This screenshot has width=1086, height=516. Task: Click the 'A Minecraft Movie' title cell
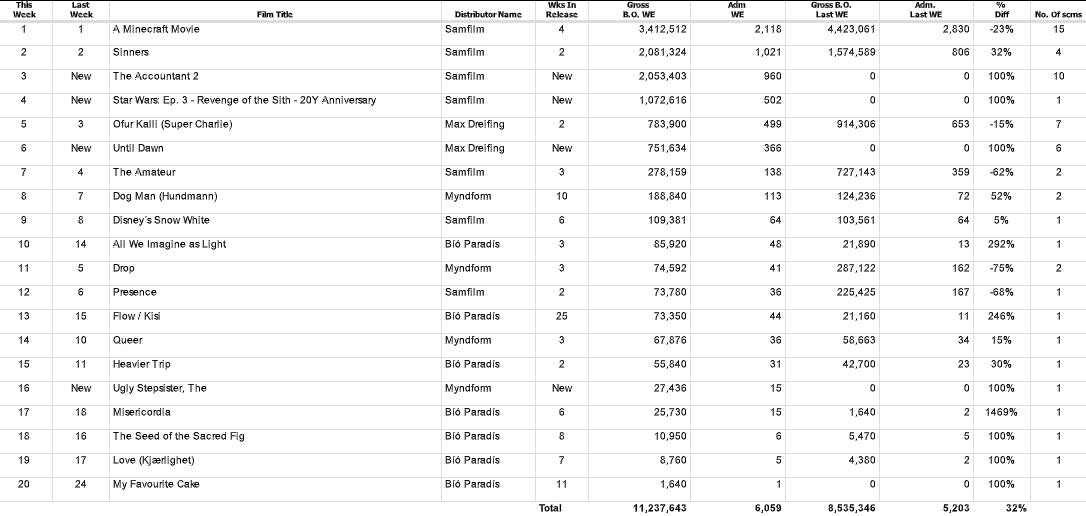tap(156, 29)
